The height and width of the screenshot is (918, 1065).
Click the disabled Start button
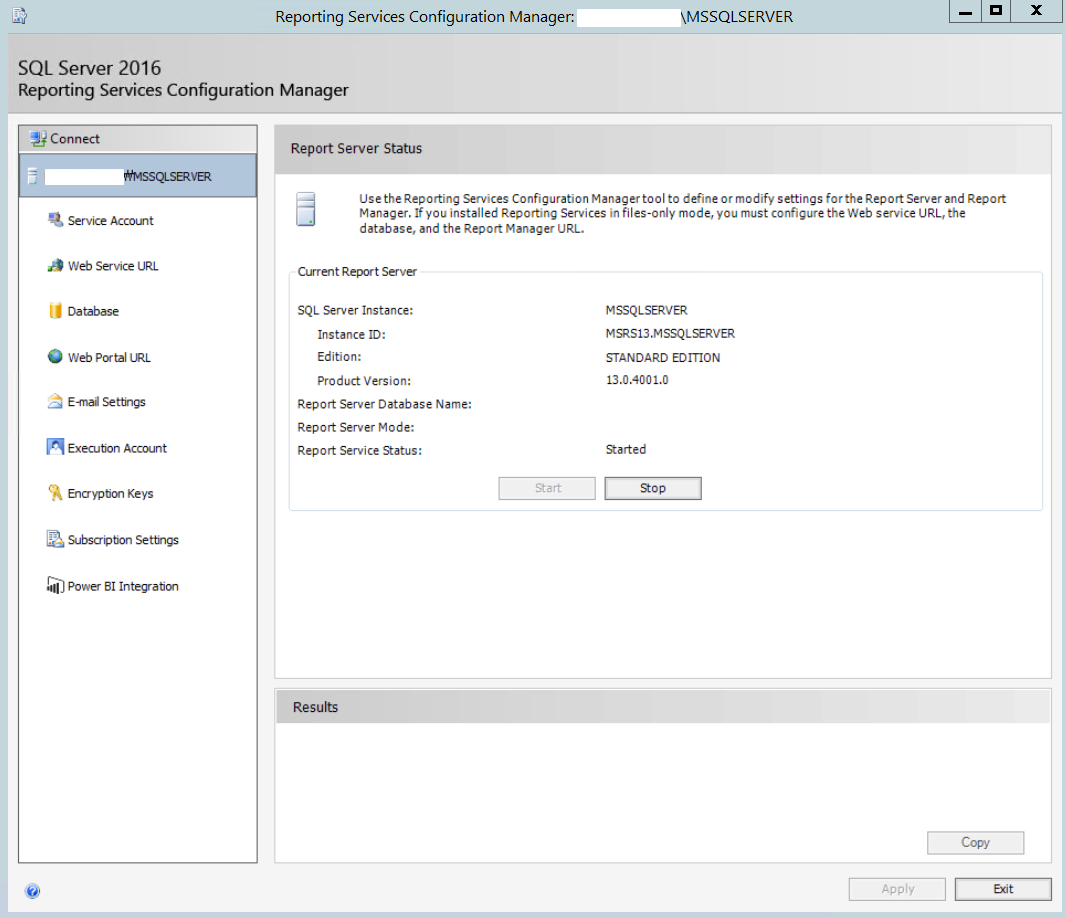point(546,488)
